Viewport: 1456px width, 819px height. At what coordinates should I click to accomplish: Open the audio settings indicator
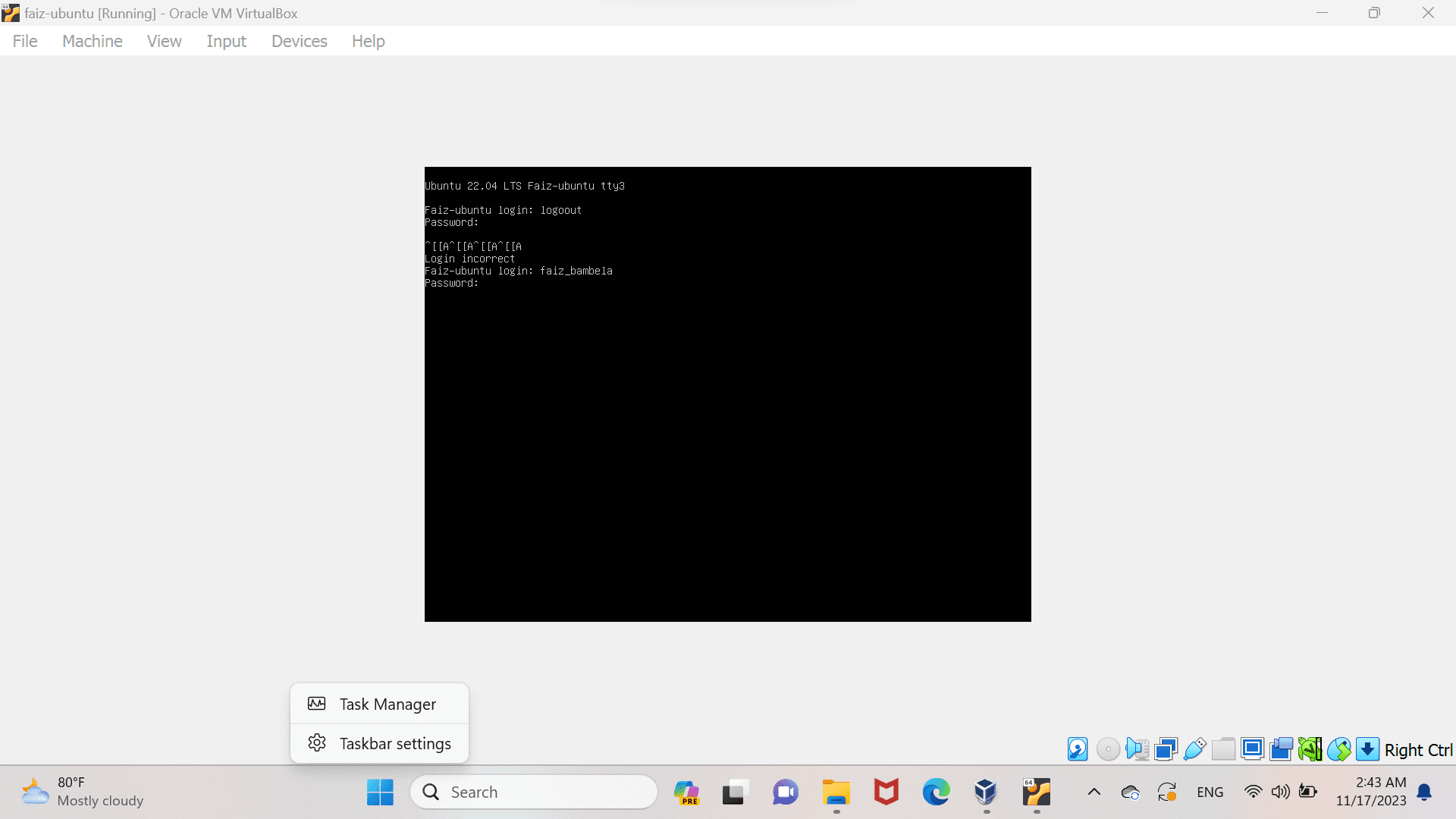1137,749
